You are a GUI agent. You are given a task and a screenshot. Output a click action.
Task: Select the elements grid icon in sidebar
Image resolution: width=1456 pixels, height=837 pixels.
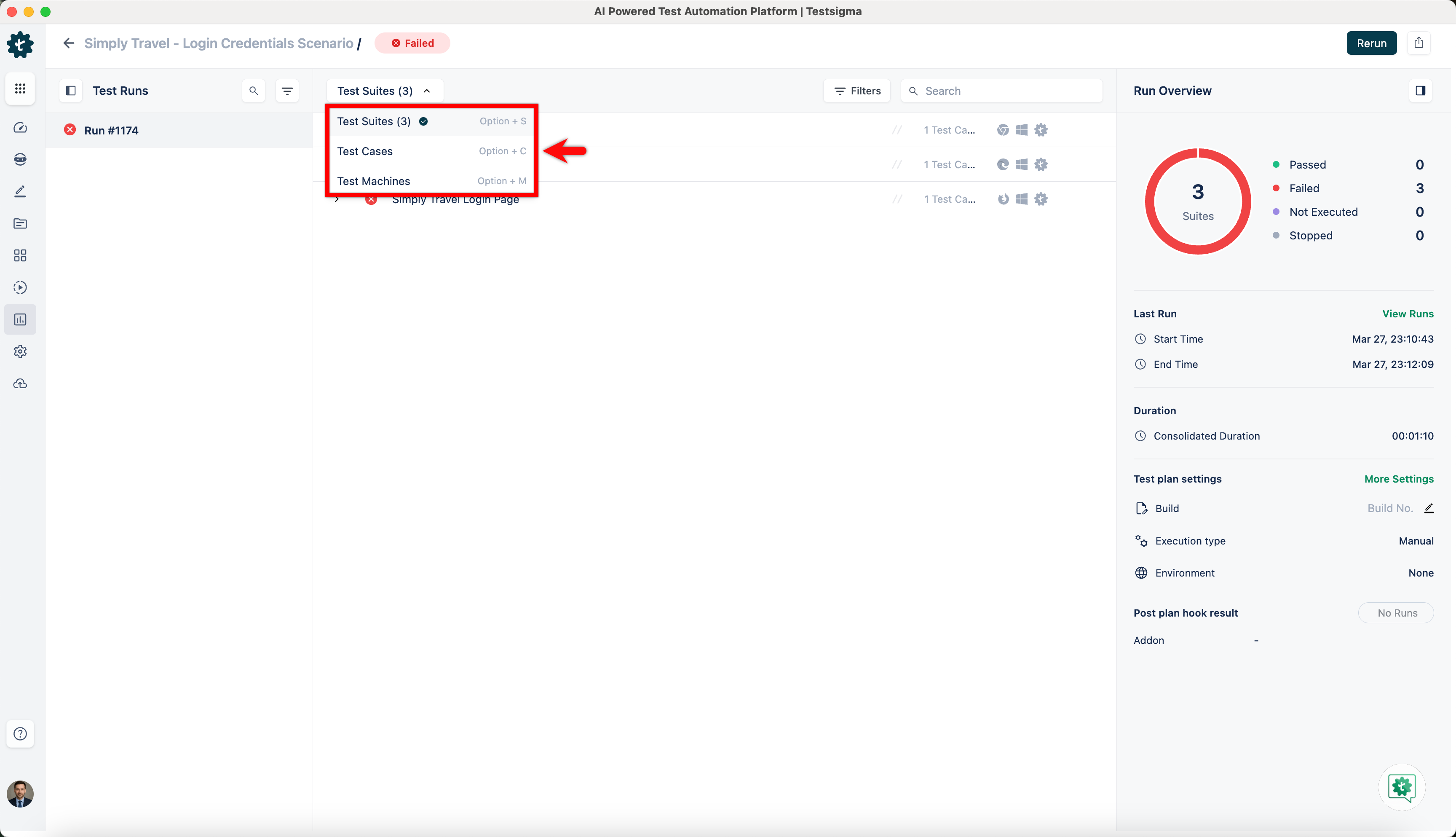(x=20, y=256)
